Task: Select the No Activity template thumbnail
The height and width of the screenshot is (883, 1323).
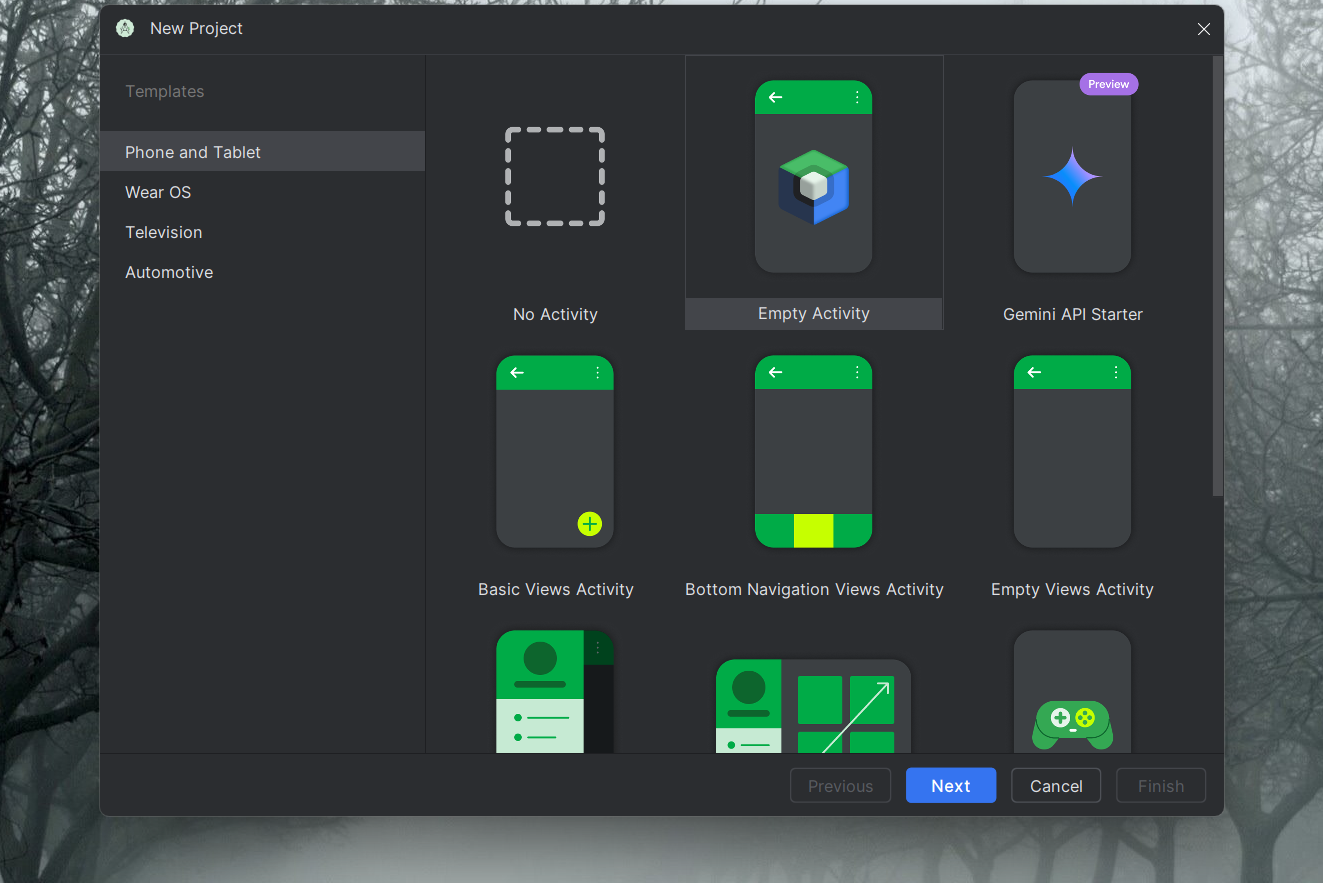Action: click(555, 177)
